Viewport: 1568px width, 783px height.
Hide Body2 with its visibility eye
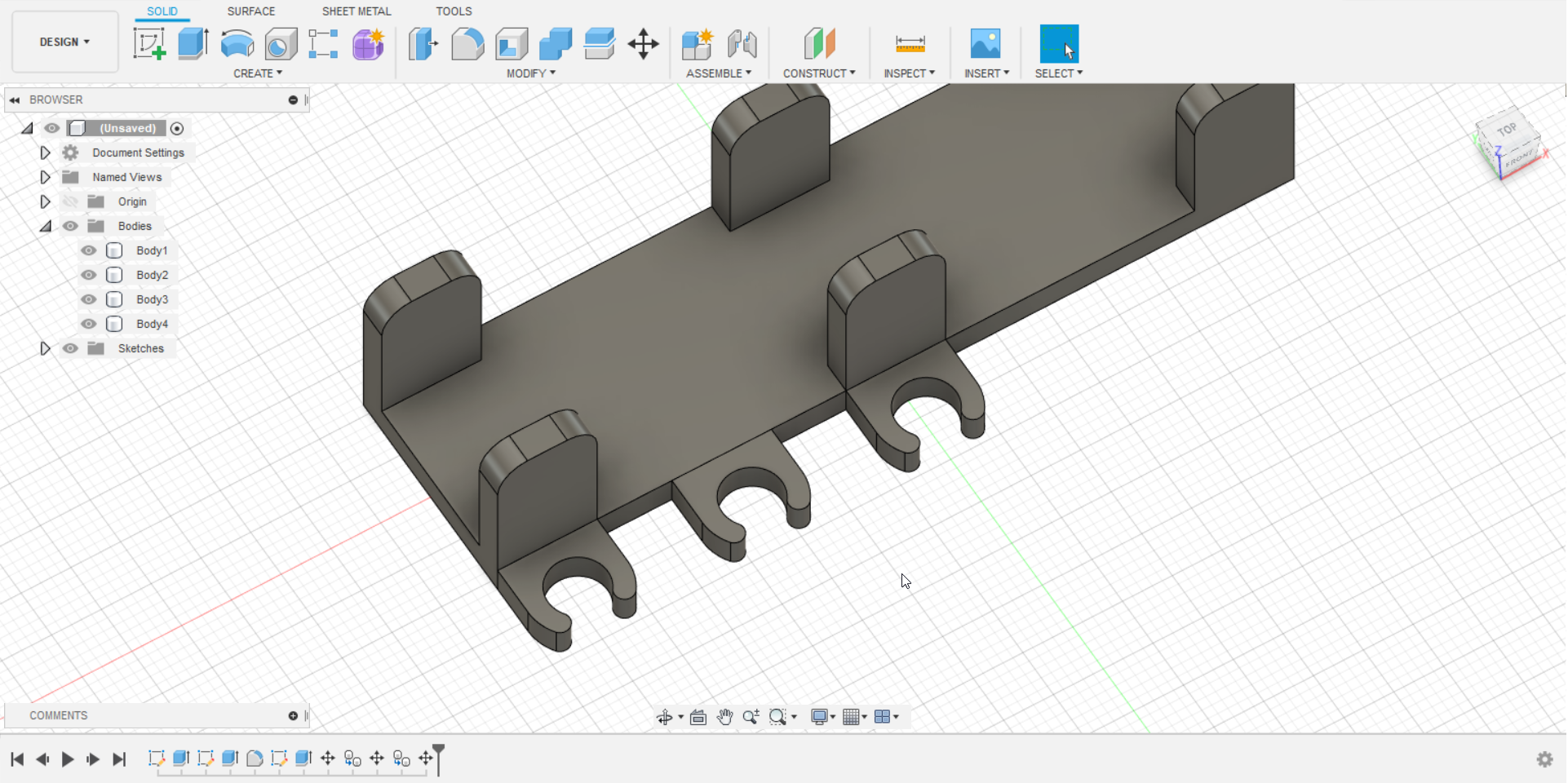pos(87,275)
